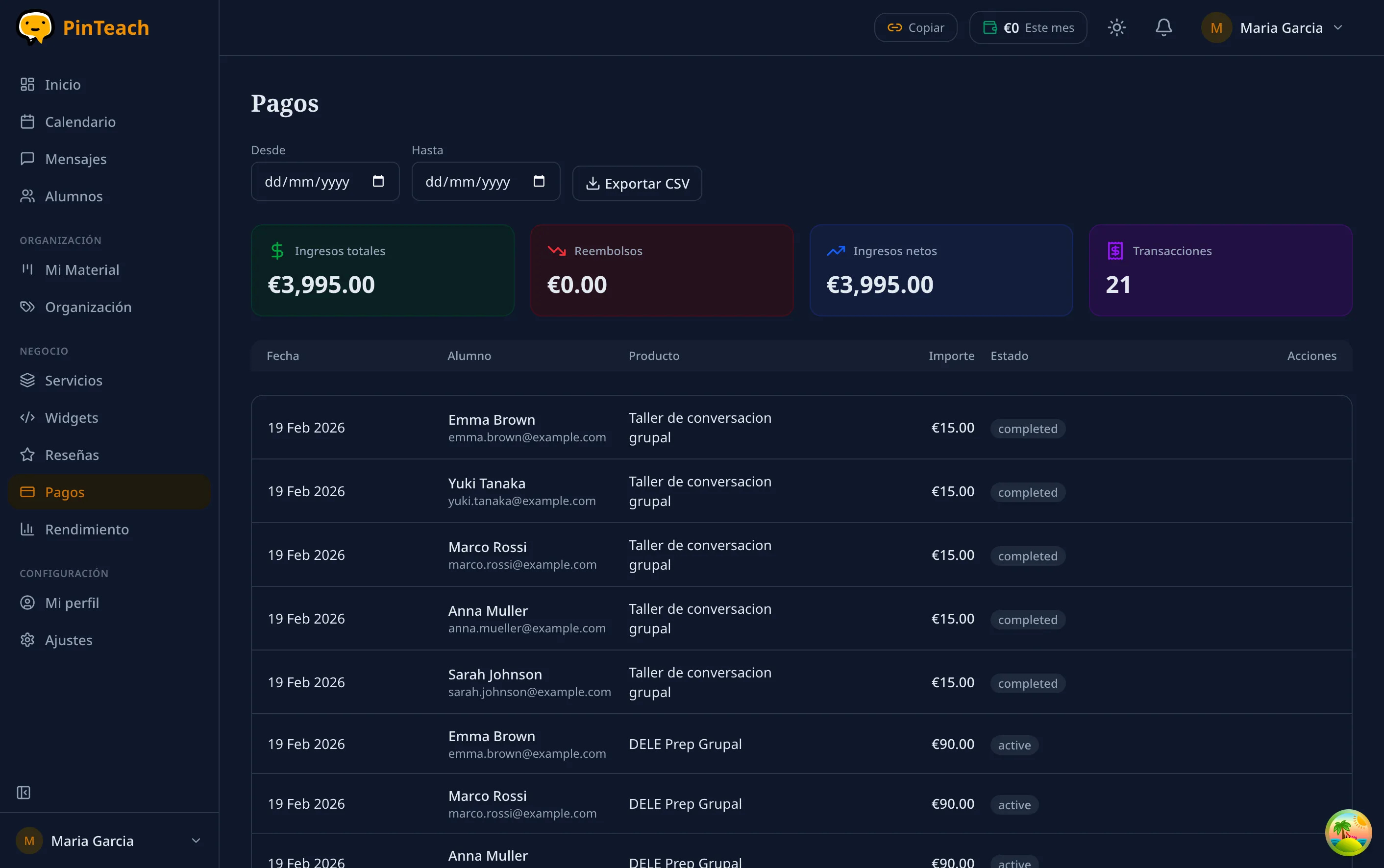
Task: Open the Rendimiento chart icon
Action: click(27, 529)
